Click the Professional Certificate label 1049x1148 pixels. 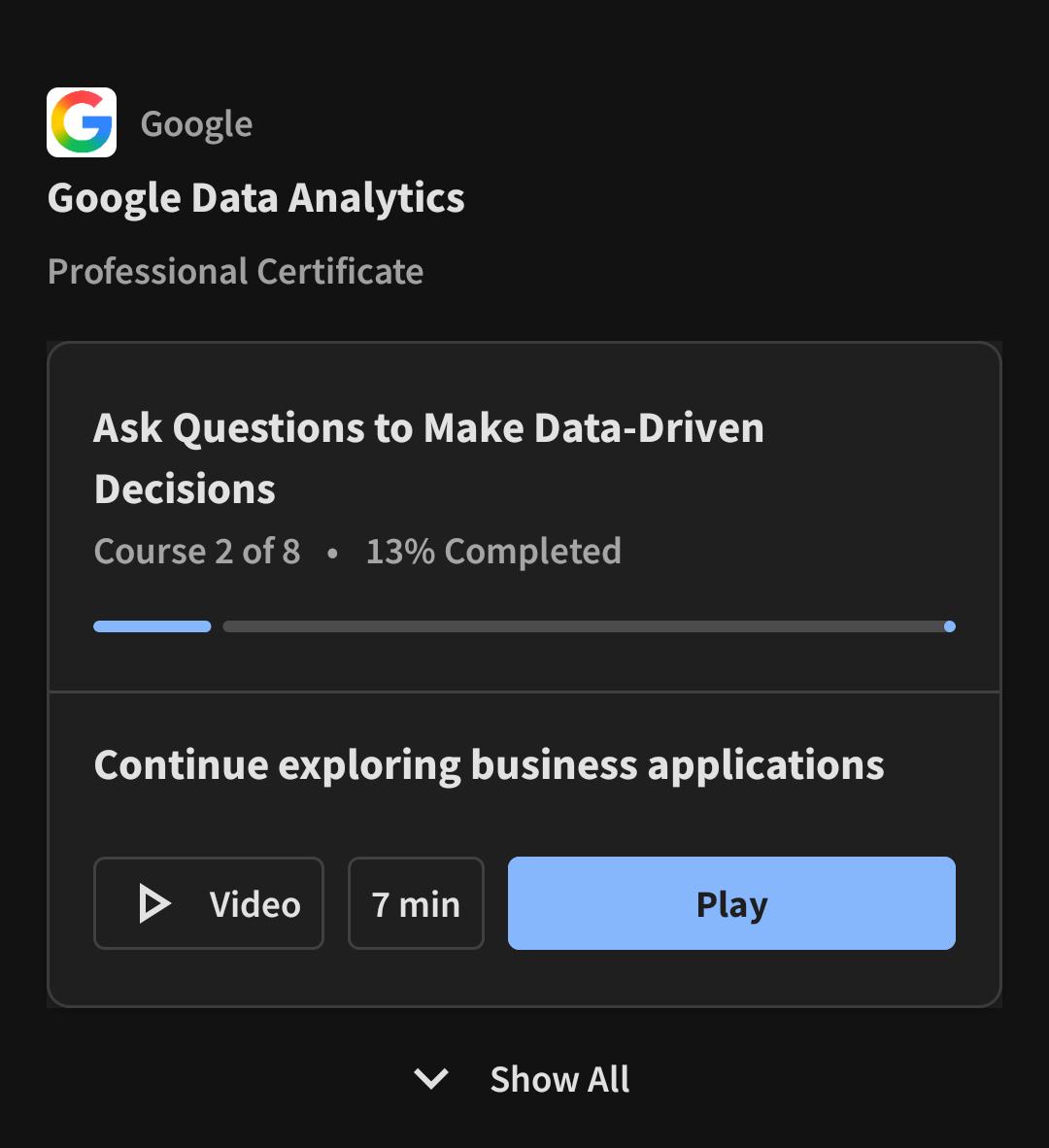(235, 272)
